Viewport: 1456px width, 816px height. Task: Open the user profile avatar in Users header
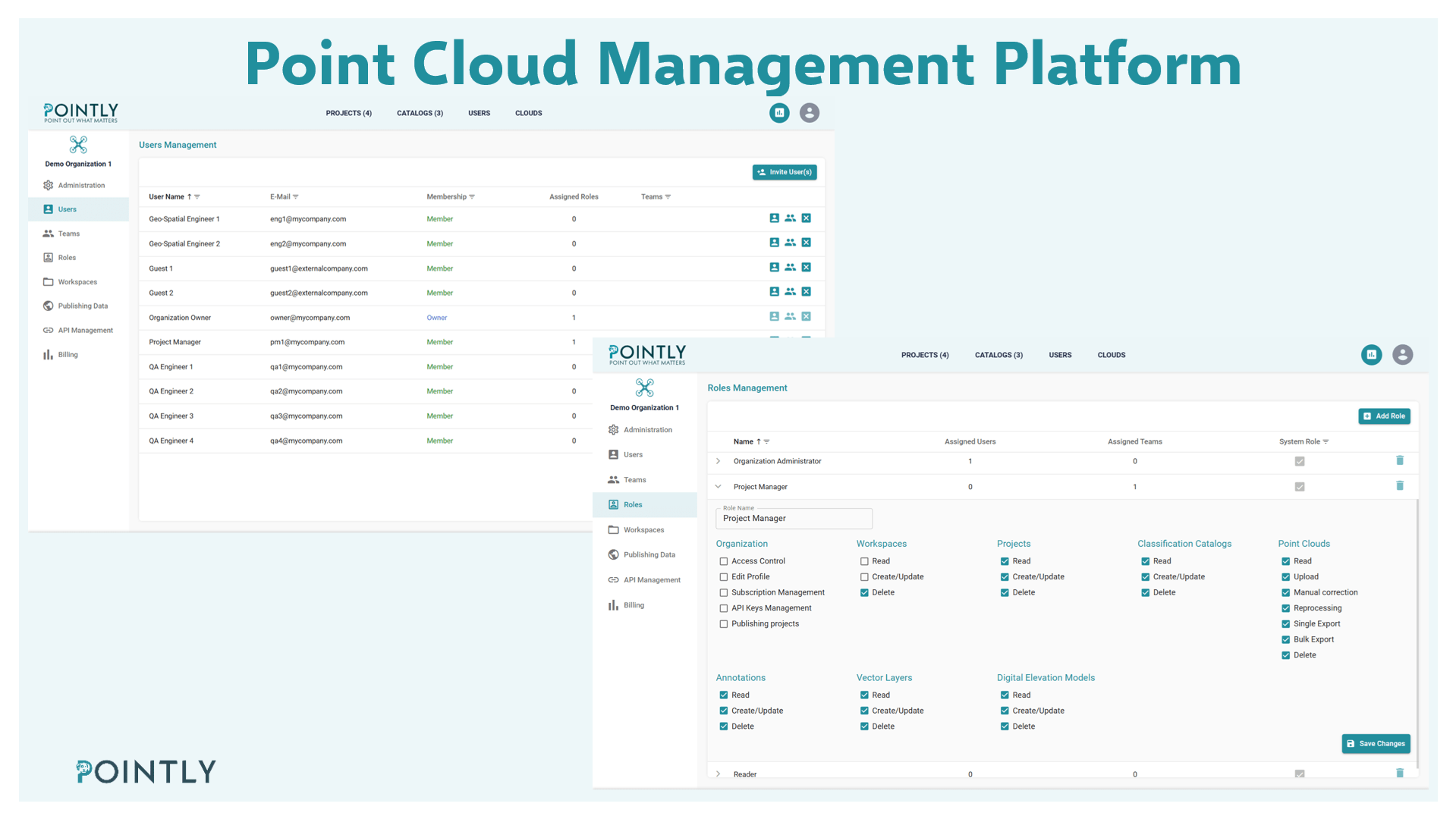(810, 113)
